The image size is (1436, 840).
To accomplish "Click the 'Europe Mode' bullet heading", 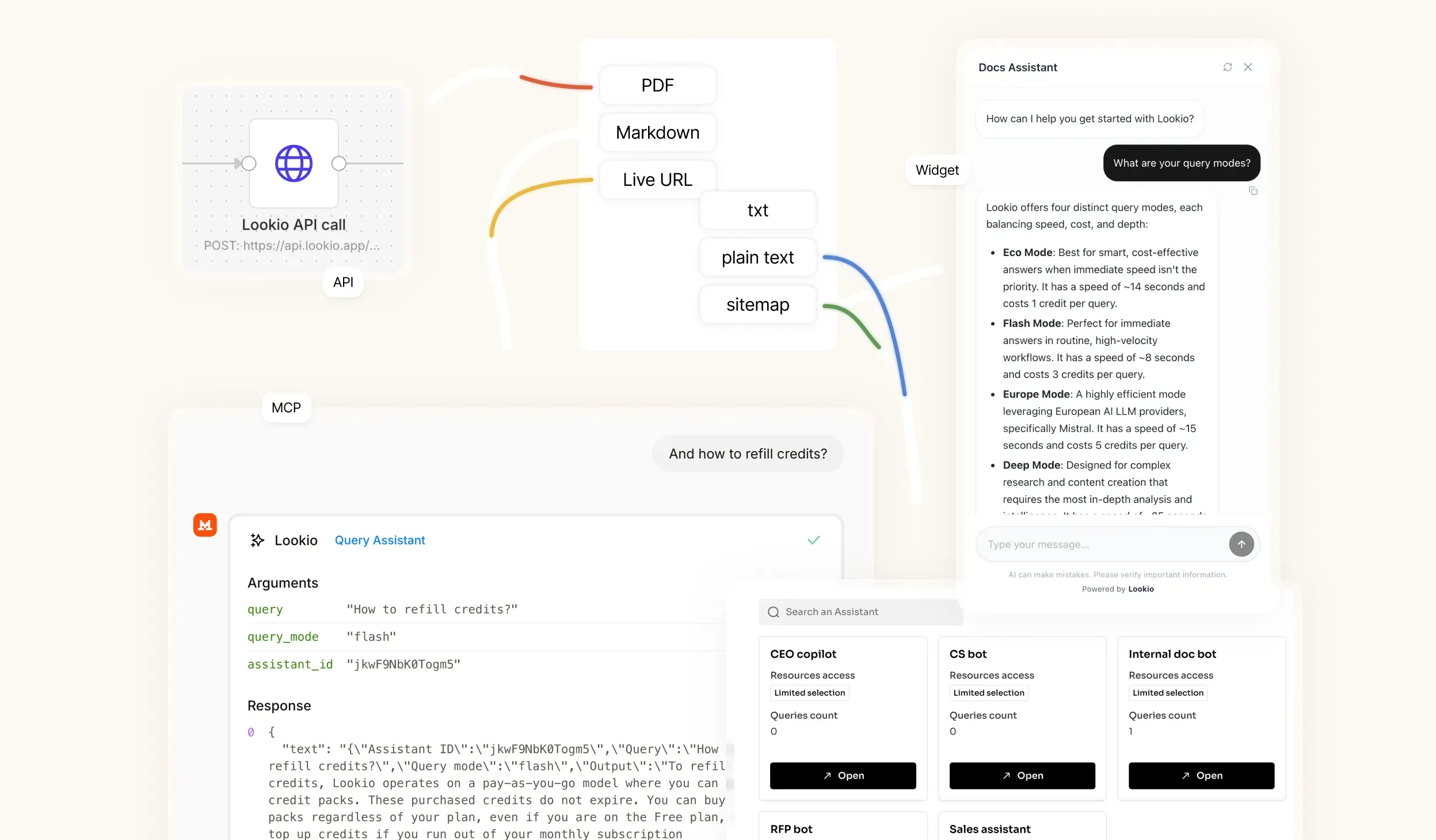I will [x=1036, y=394].
